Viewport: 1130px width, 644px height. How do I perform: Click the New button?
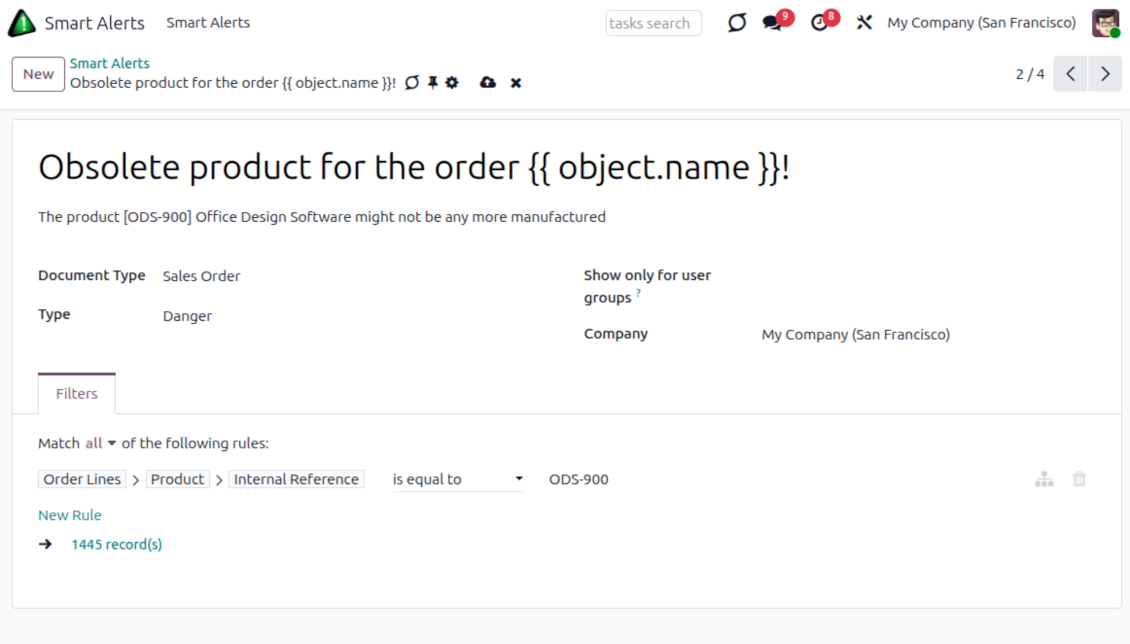(x=38, y=74)
